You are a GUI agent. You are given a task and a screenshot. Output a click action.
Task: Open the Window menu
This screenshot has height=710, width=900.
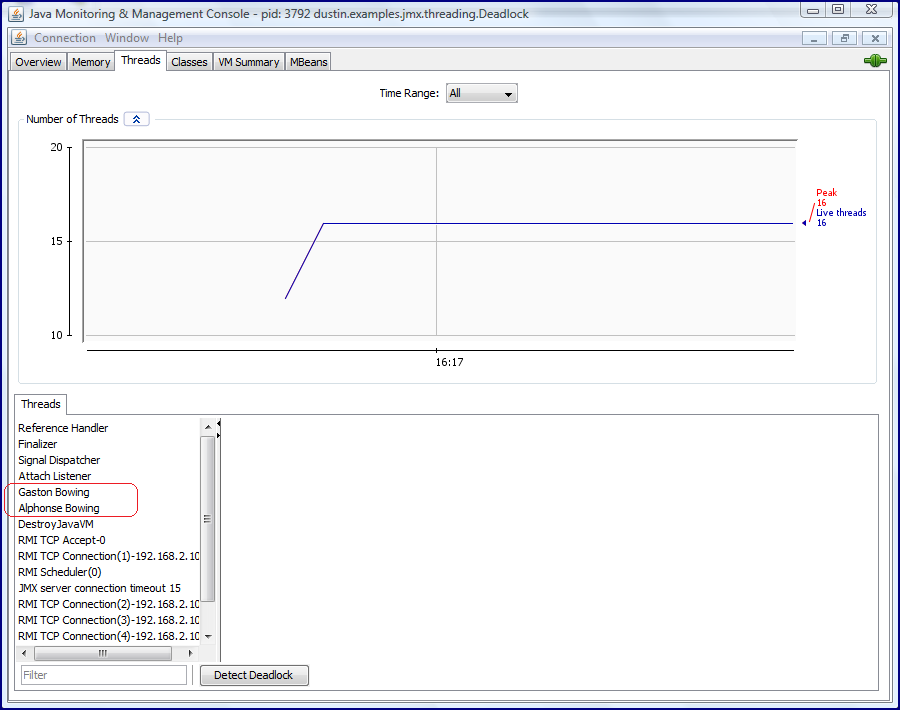[126, 37]
